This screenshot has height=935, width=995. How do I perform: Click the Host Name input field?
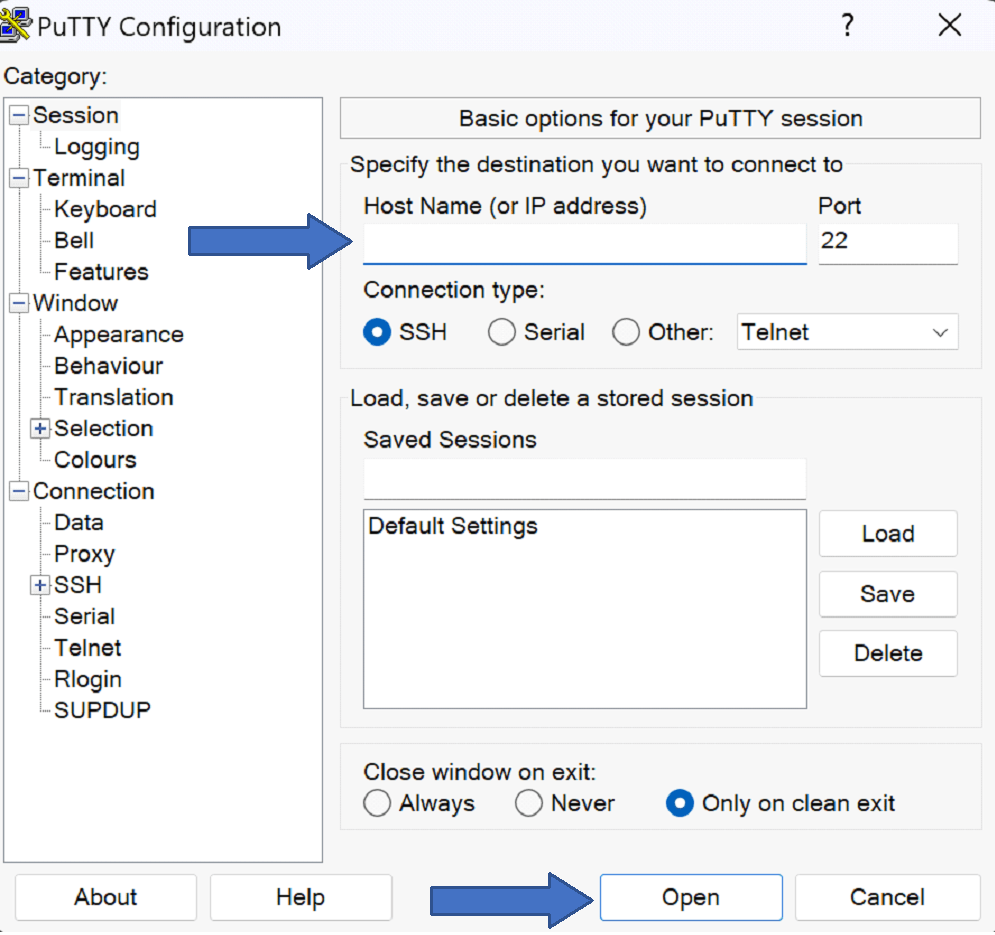point(584,244)
